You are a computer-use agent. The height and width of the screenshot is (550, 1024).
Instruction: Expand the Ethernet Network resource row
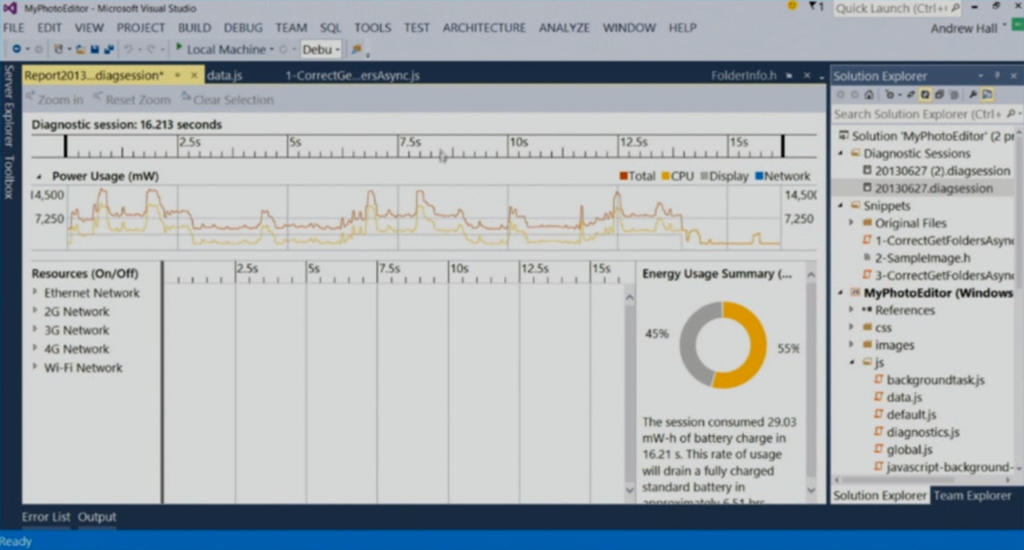tap(35, 293)
